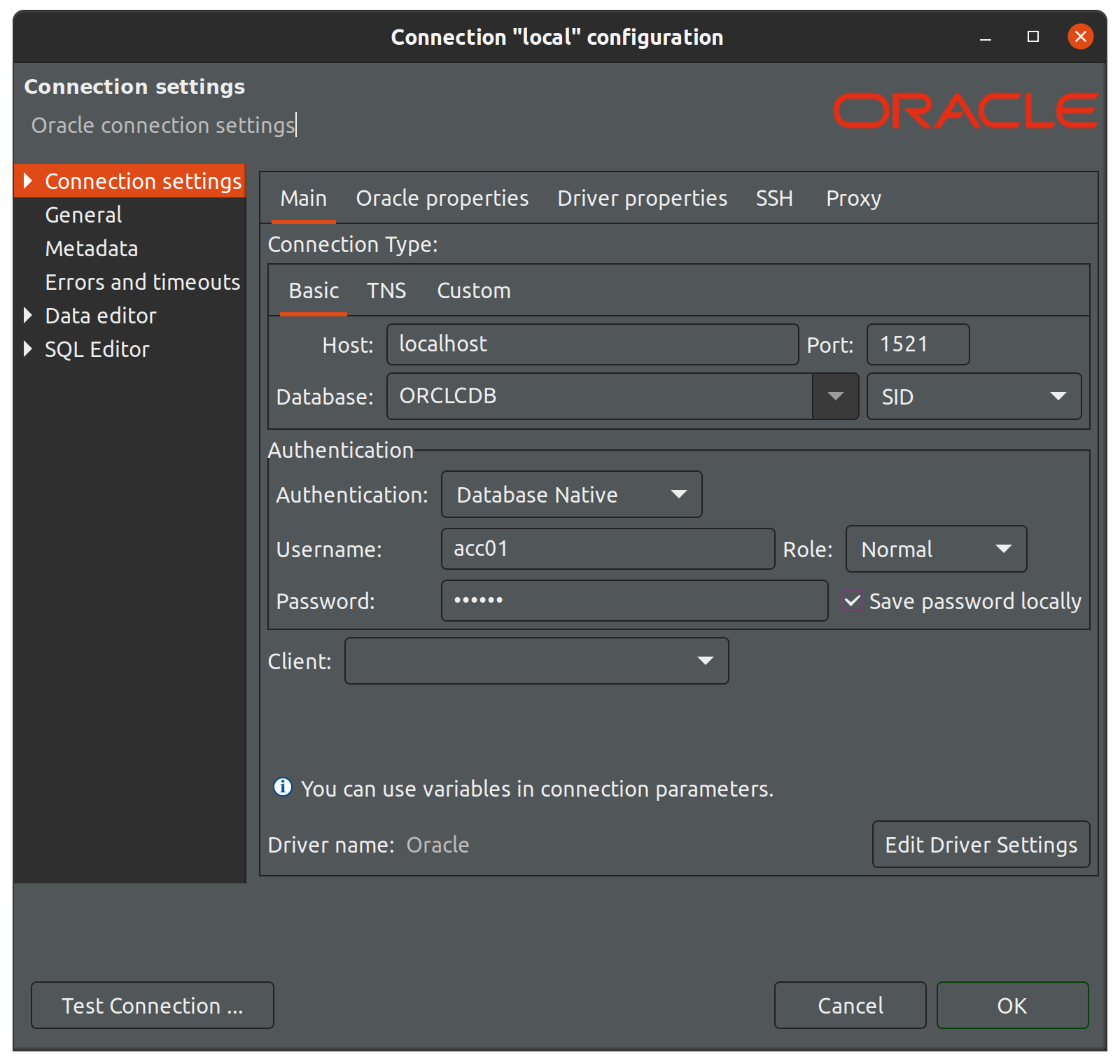Open the Database dropdown next to ORCLCDB
Image resolution: width=1120 pixels, height=1064 pixels.
click(x=836, y=396)
